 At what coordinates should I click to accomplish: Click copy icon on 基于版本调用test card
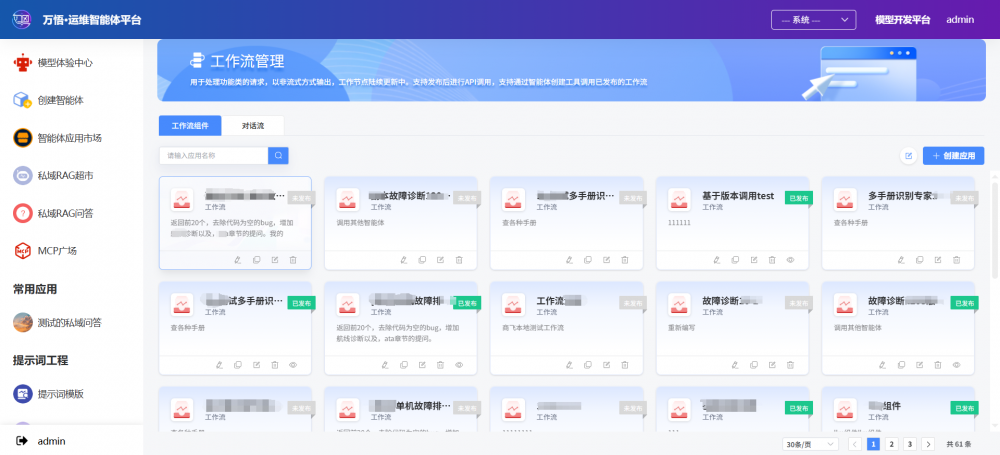(733, 260)
